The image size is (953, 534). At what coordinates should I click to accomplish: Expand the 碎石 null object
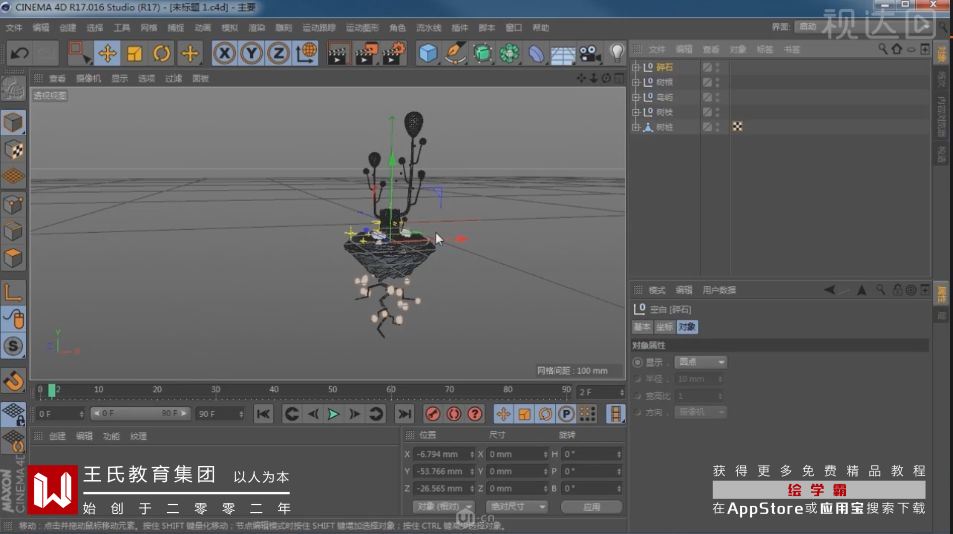(x=636, y=67)
